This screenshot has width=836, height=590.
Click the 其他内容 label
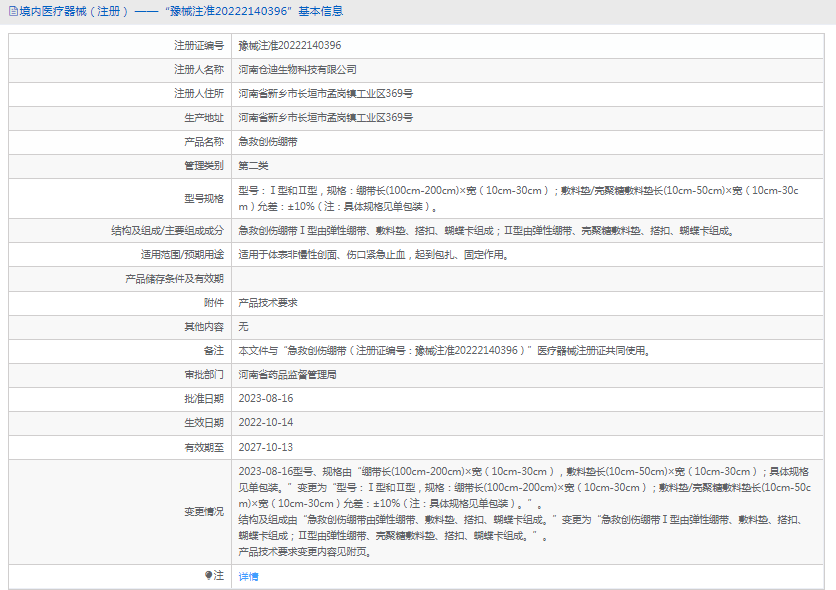pyautogui.click(x=204, y=326)
